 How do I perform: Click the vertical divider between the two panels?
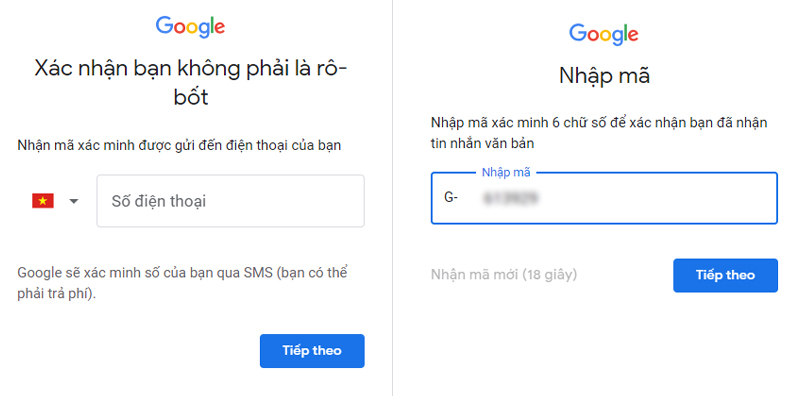point(392,198)
